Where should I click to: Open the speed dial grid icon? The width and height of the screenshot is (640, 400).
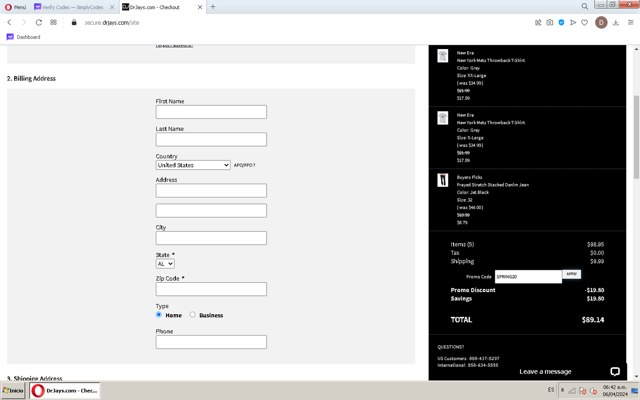coord(53,22)
